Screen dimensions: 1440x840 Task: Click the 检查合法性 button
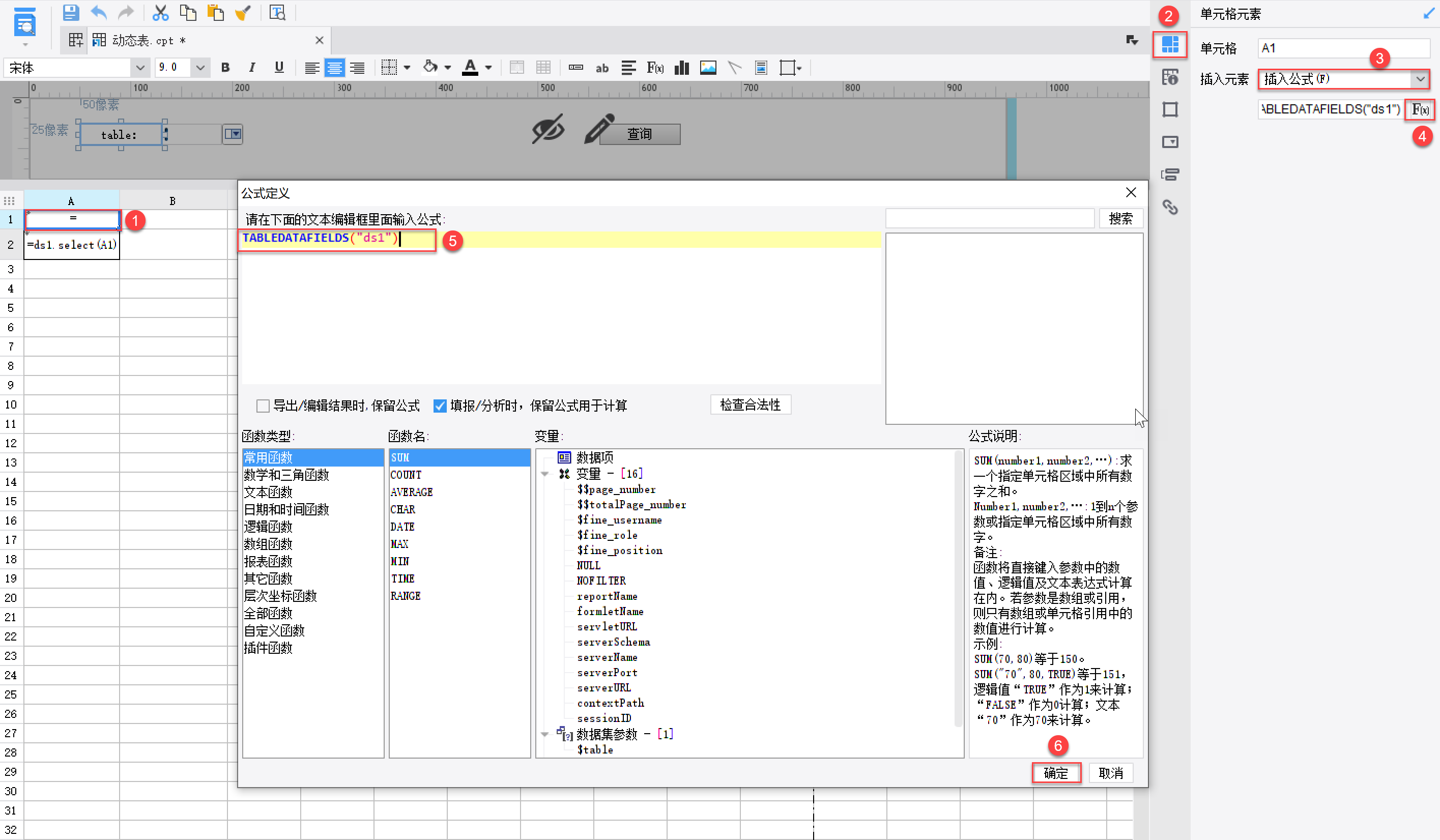point(750,404)
